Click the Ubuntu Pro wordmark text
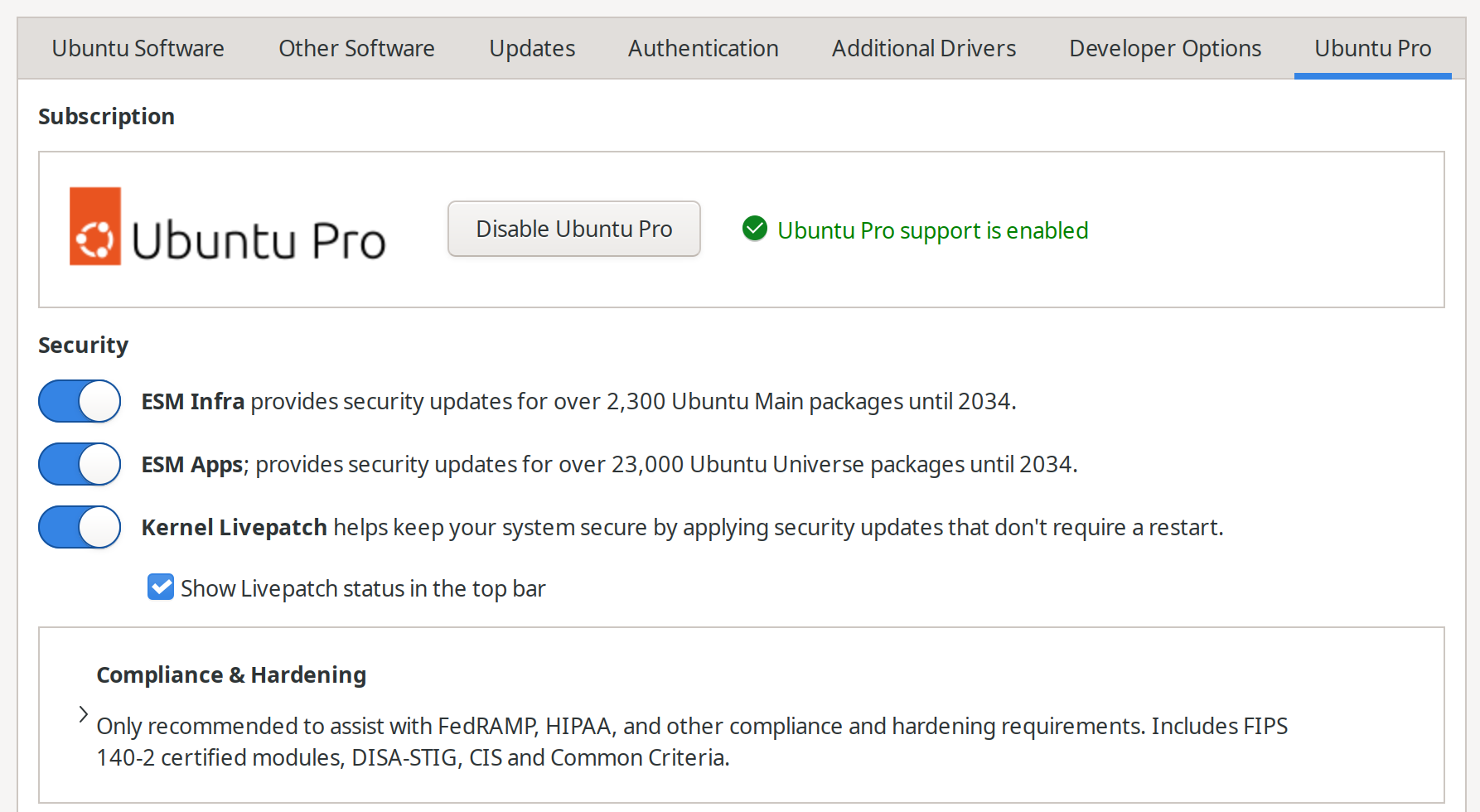Screen dimensions: 1480x812 coord(259,241)
